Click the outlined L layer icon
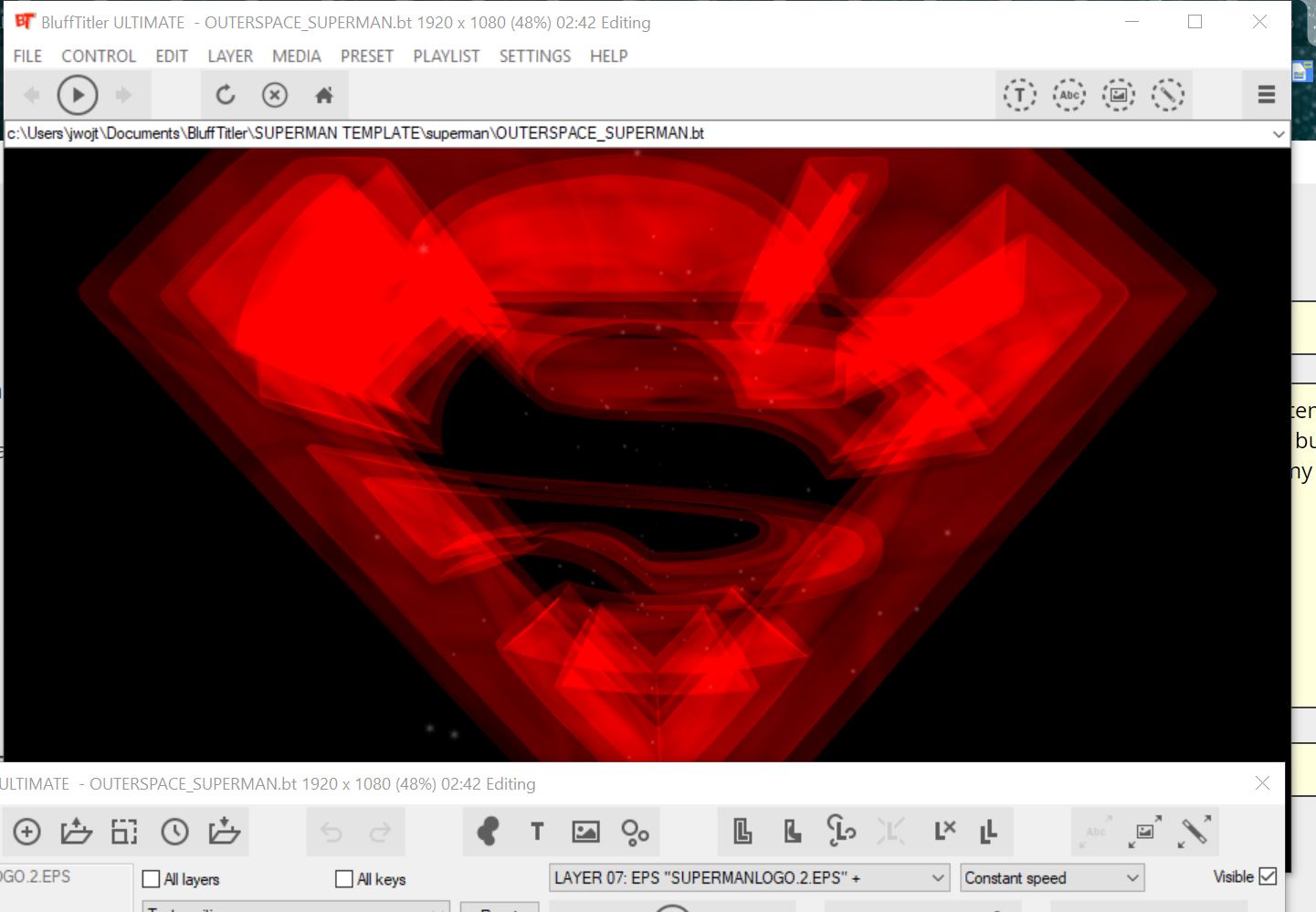This screenshot has height=912, width=1316. (x=743, y=832)
